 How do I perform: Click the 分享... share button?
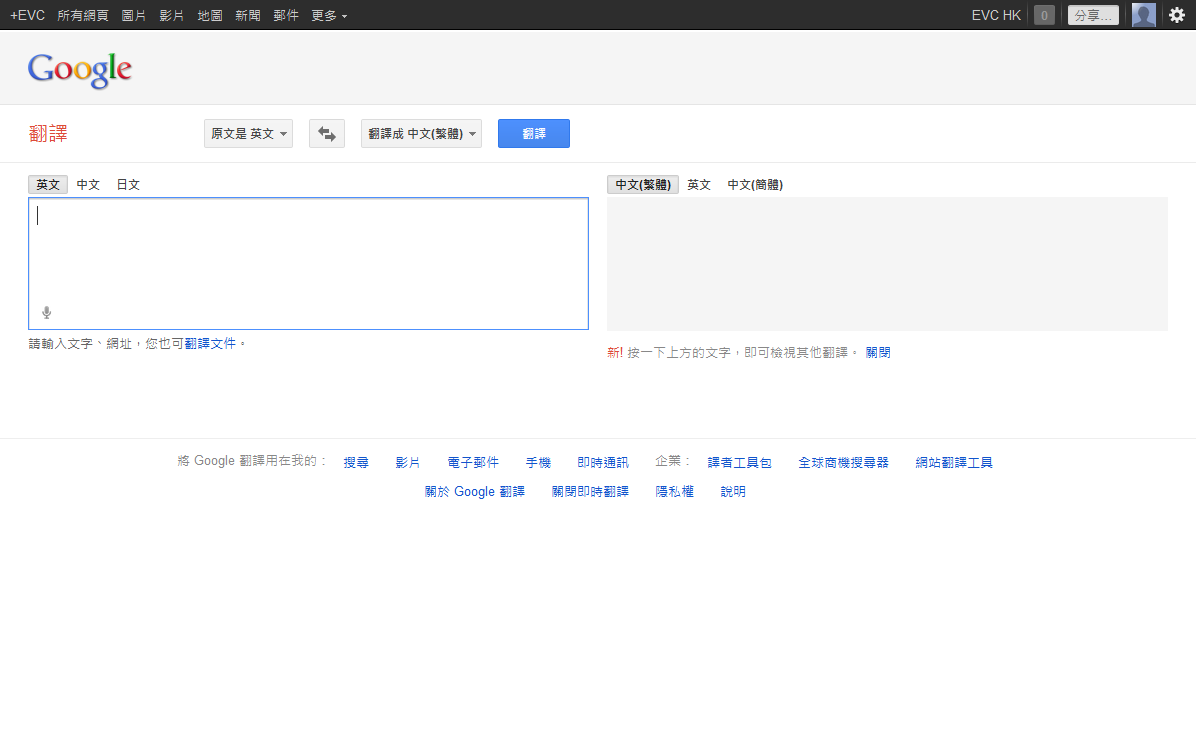click(1093, 15)
